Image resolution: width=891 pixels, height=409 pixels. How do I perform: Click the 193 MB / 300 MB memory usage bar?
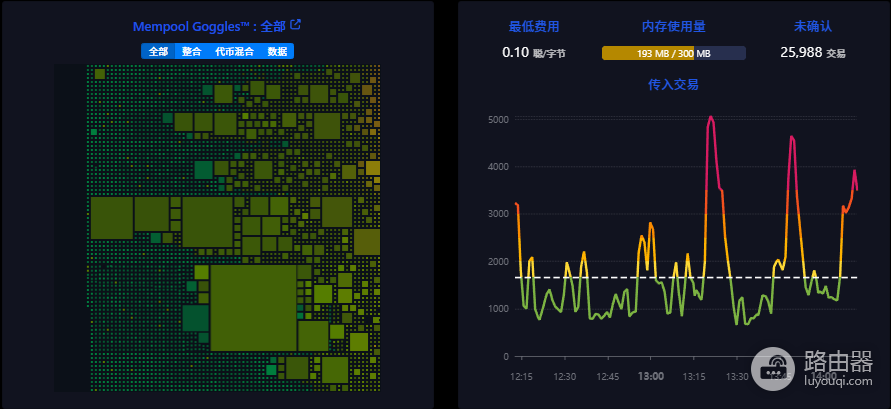[x=674, y=53]
